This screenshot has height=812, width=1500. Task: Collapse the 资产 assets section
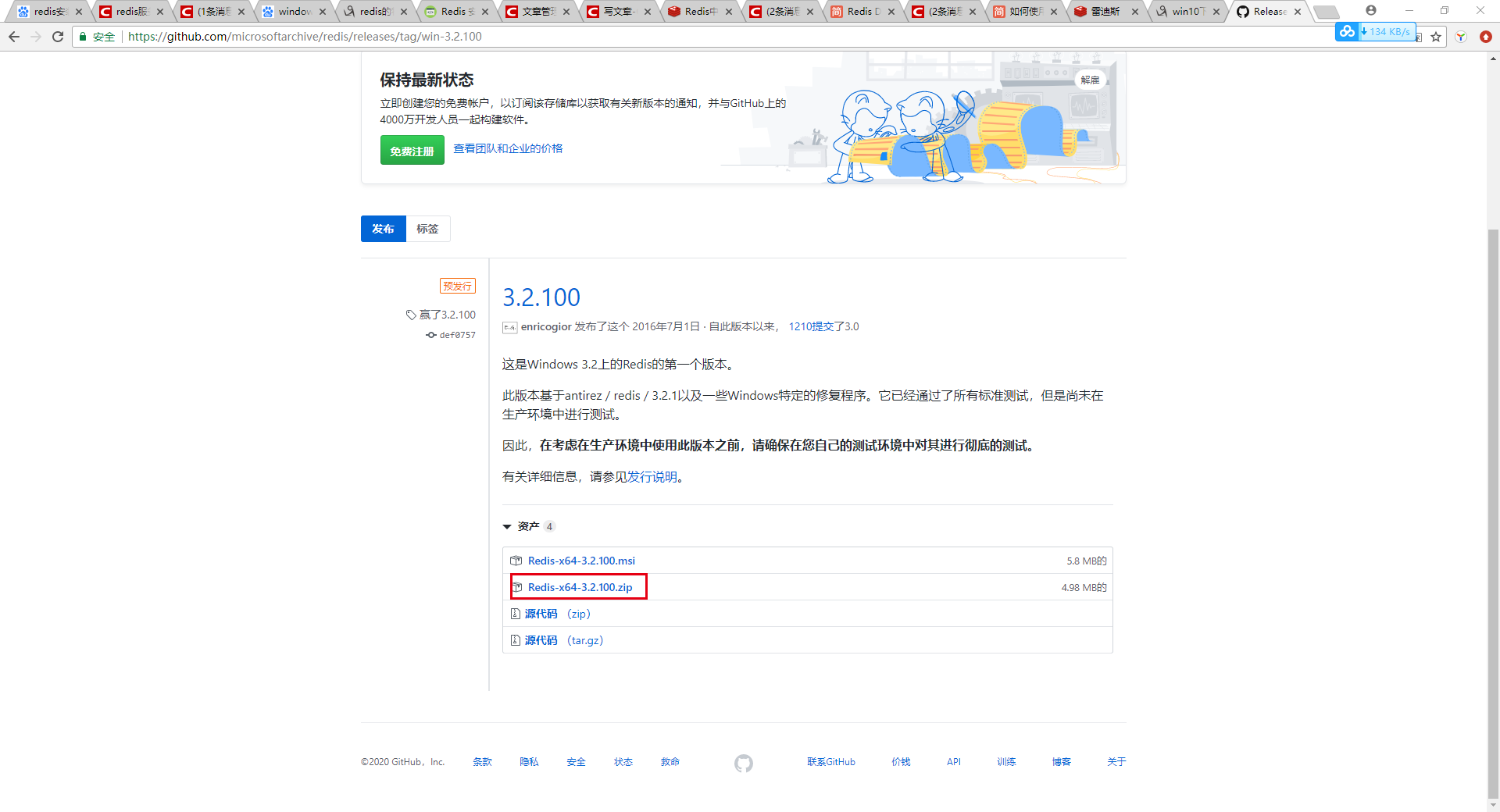(x=528, y=526)
